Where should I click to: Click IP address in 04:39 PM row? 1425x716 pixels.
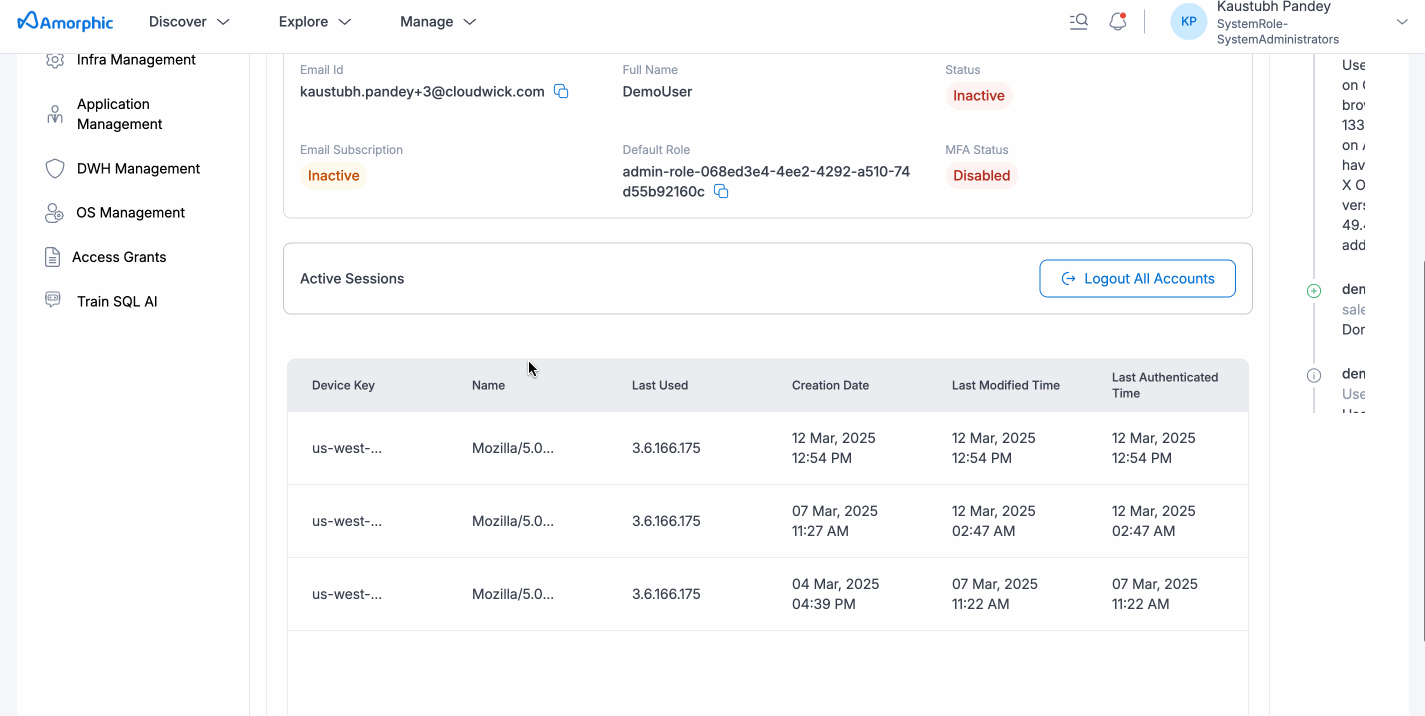coord(666,594)
